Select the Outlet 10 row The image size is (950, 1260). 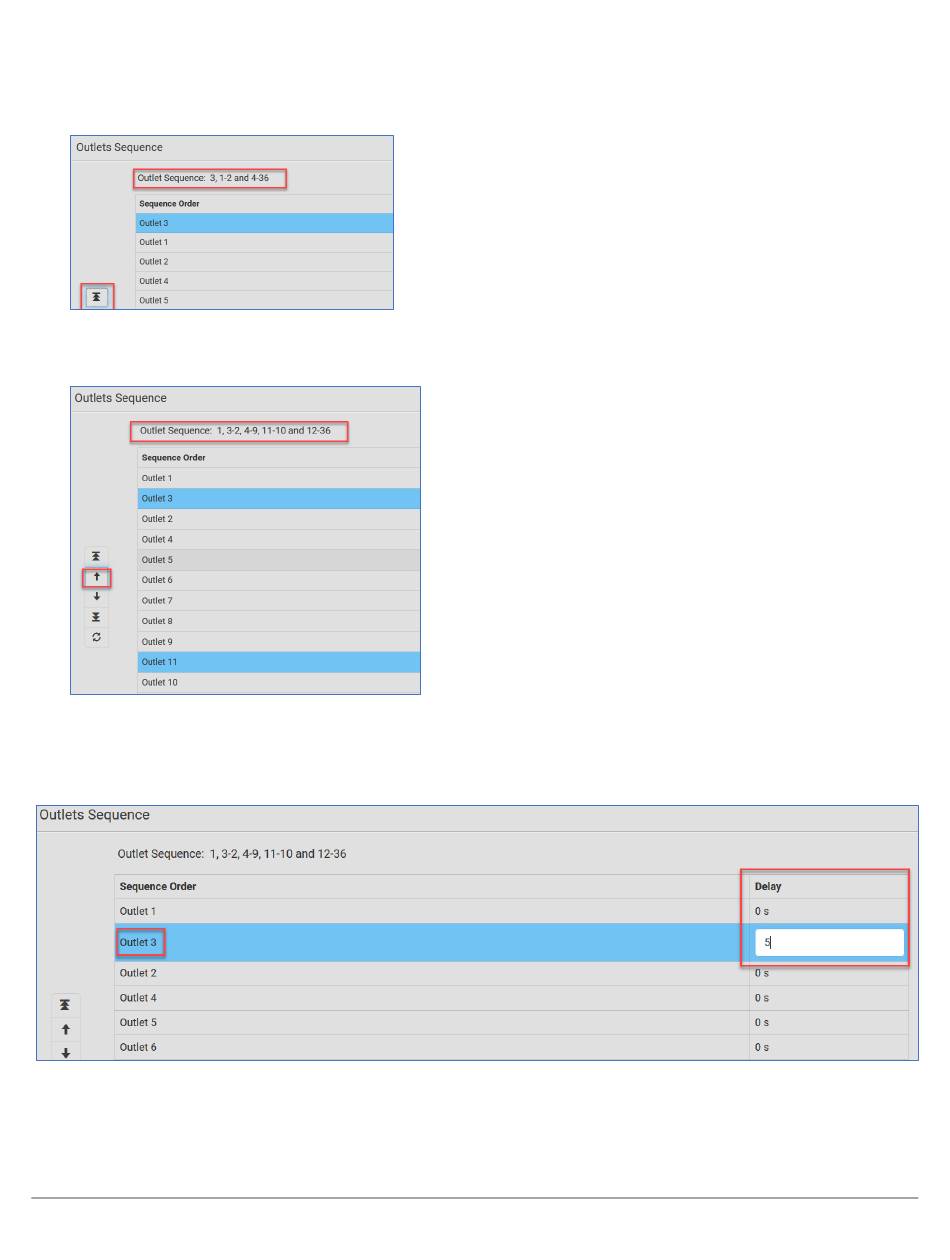click(278, 683)
